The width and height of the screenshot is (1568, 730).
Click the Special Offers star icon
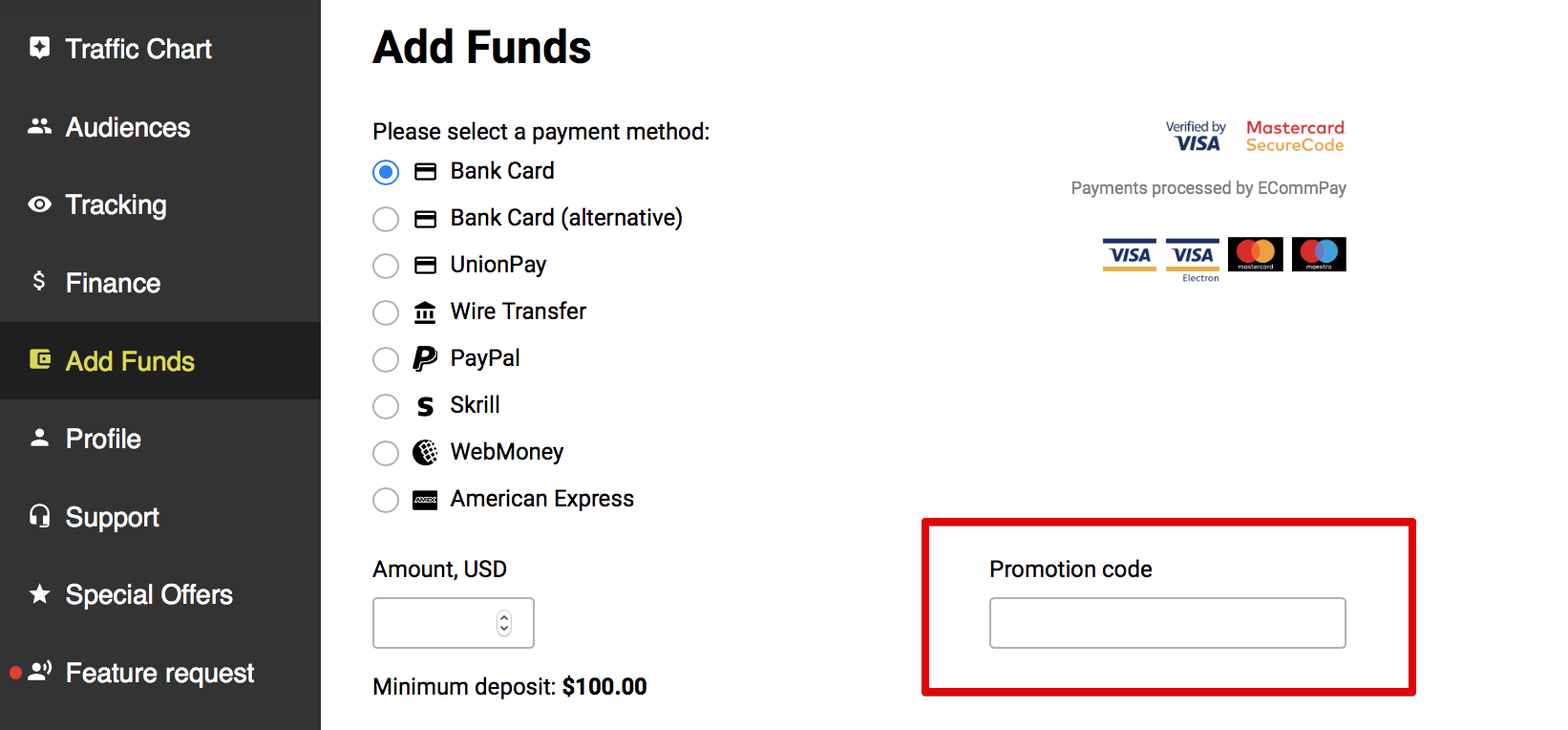(39, 594)
